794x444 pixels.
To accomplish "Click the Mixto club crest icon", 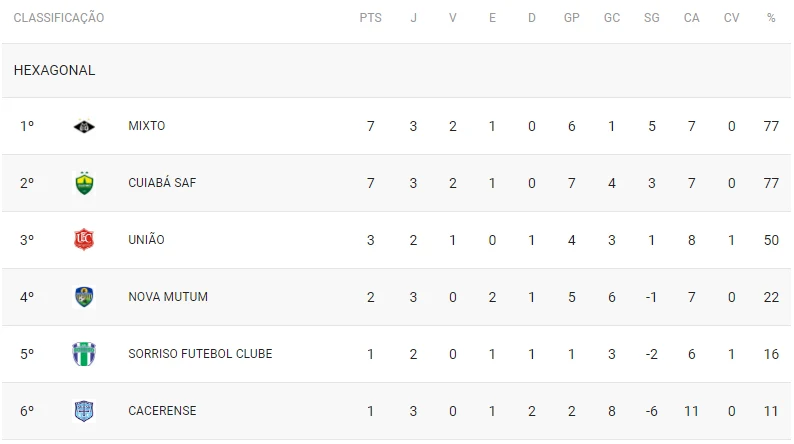I will coord(84,126).
